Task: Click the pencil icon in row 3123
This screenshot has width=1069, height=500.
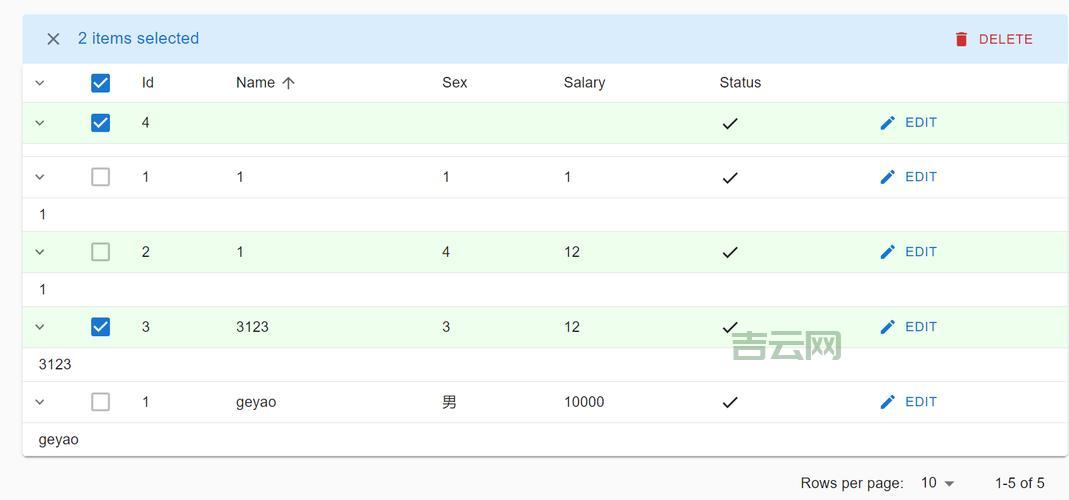Action: click(x=887, y=327)
